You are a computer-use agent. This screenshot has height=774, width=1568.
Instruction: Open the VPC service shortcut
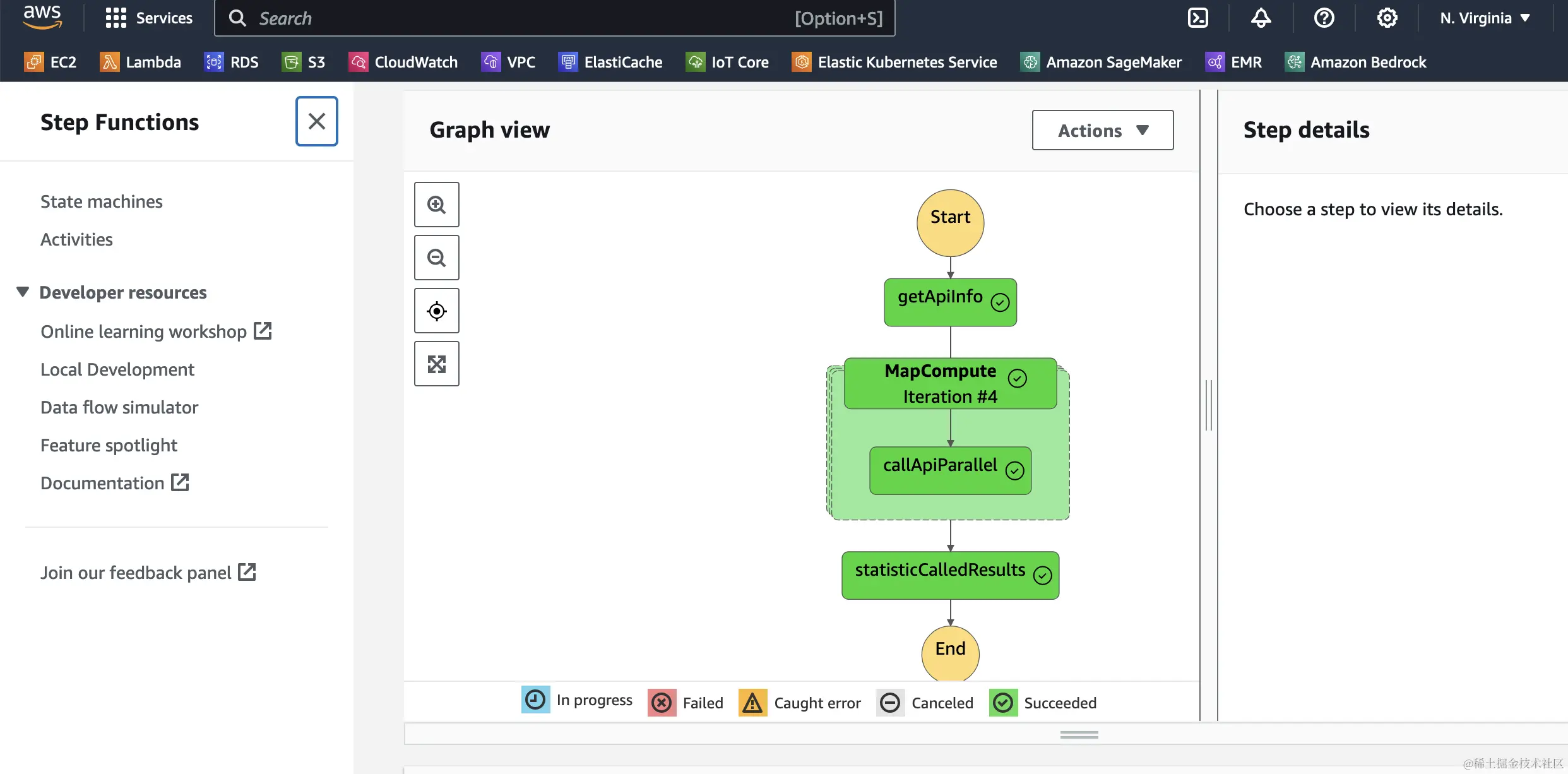[x=508, y=62]
